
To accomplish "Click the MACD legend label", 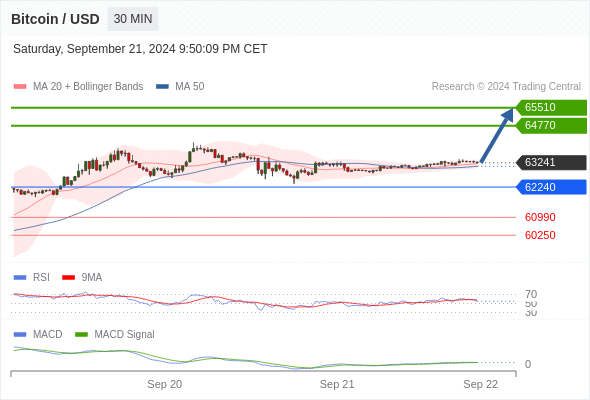I will pos(47,335).
